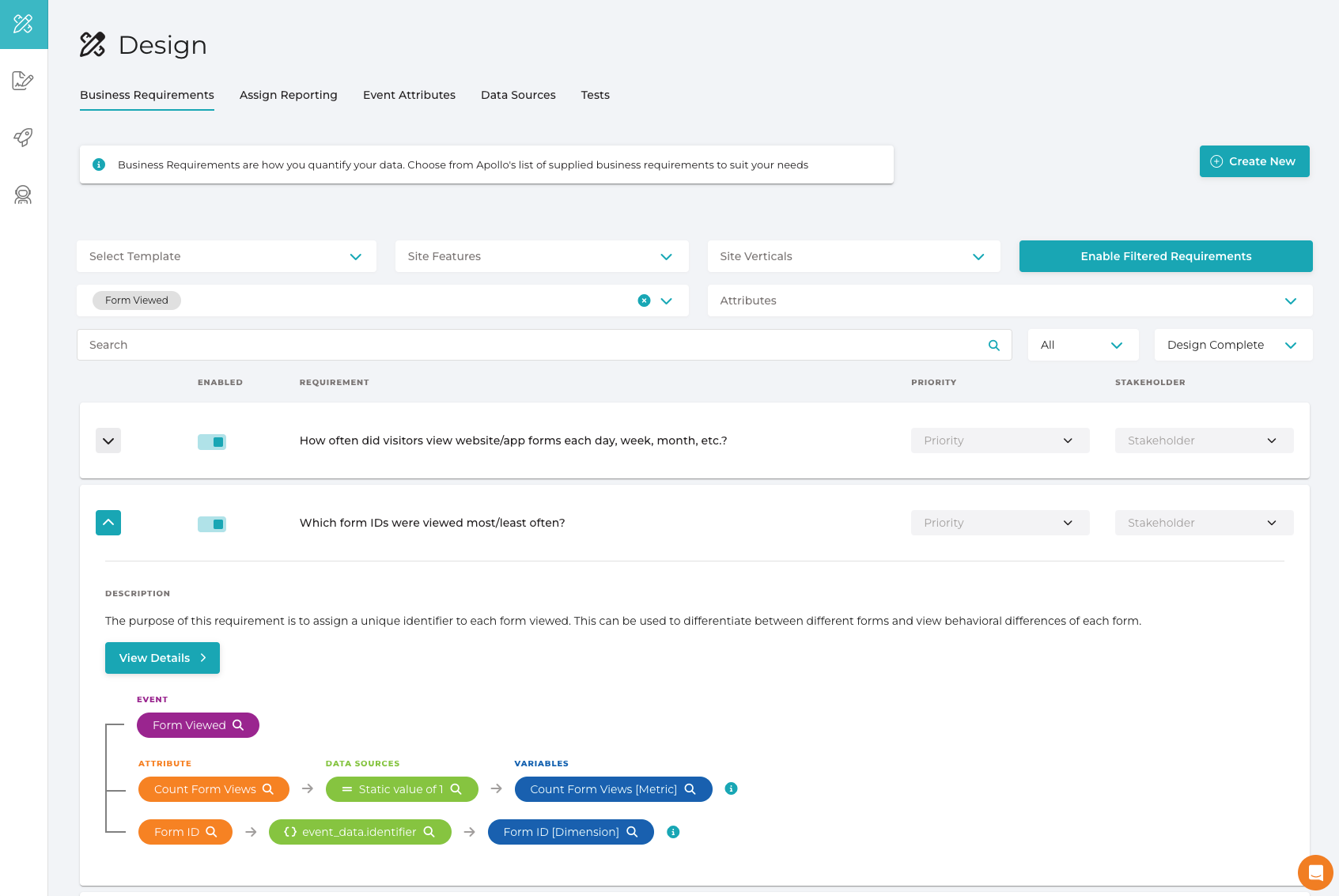The image size is (1339, 896).
Task: Open the astronaut icon in the sidebar
Action: tap(23, 195)
